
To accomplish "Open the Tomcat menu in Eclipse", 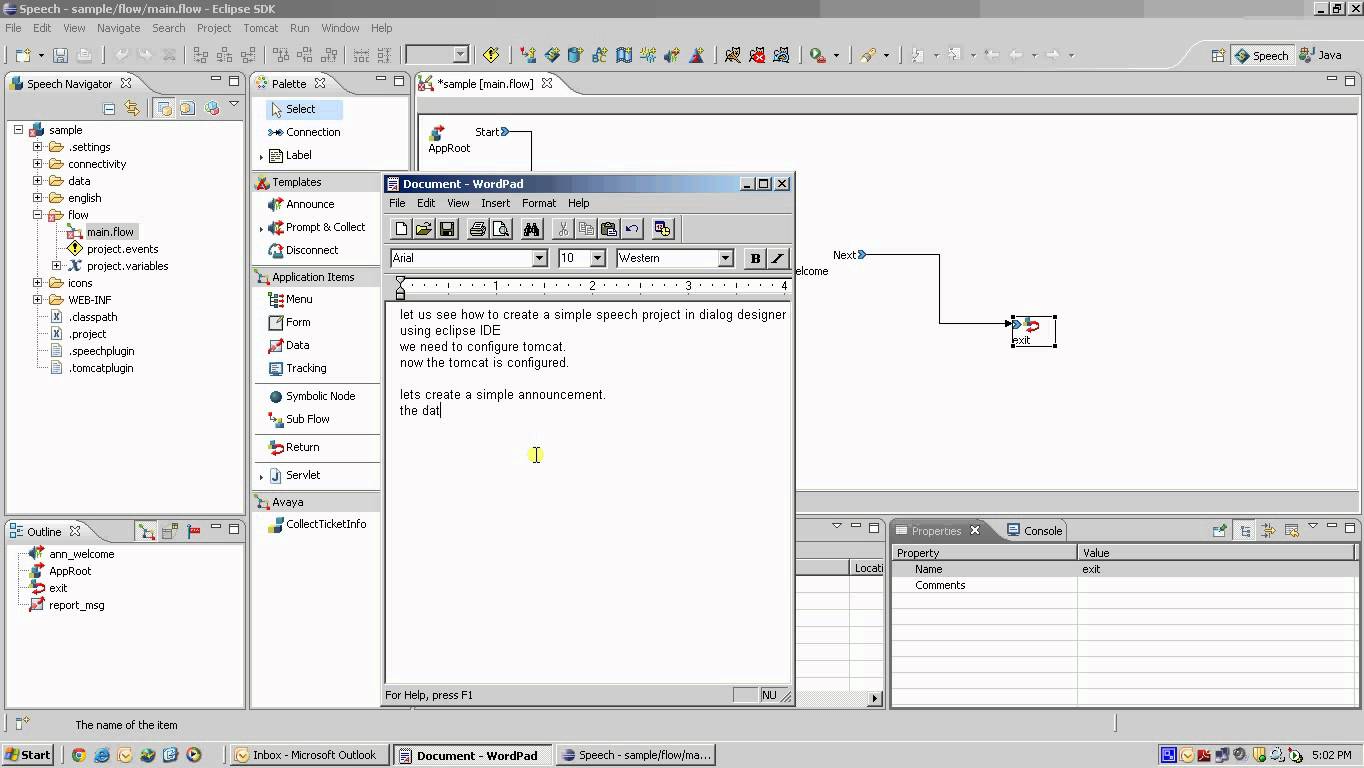I will (x=260, y=28).
